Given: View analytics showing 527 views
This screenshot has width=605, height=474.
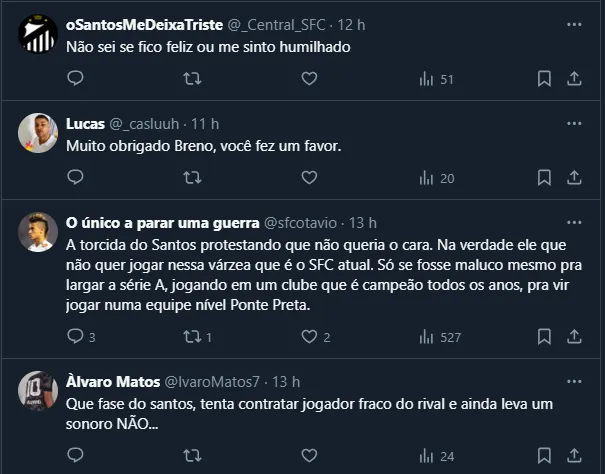Looking at the screenshot, I should [439, 337].
